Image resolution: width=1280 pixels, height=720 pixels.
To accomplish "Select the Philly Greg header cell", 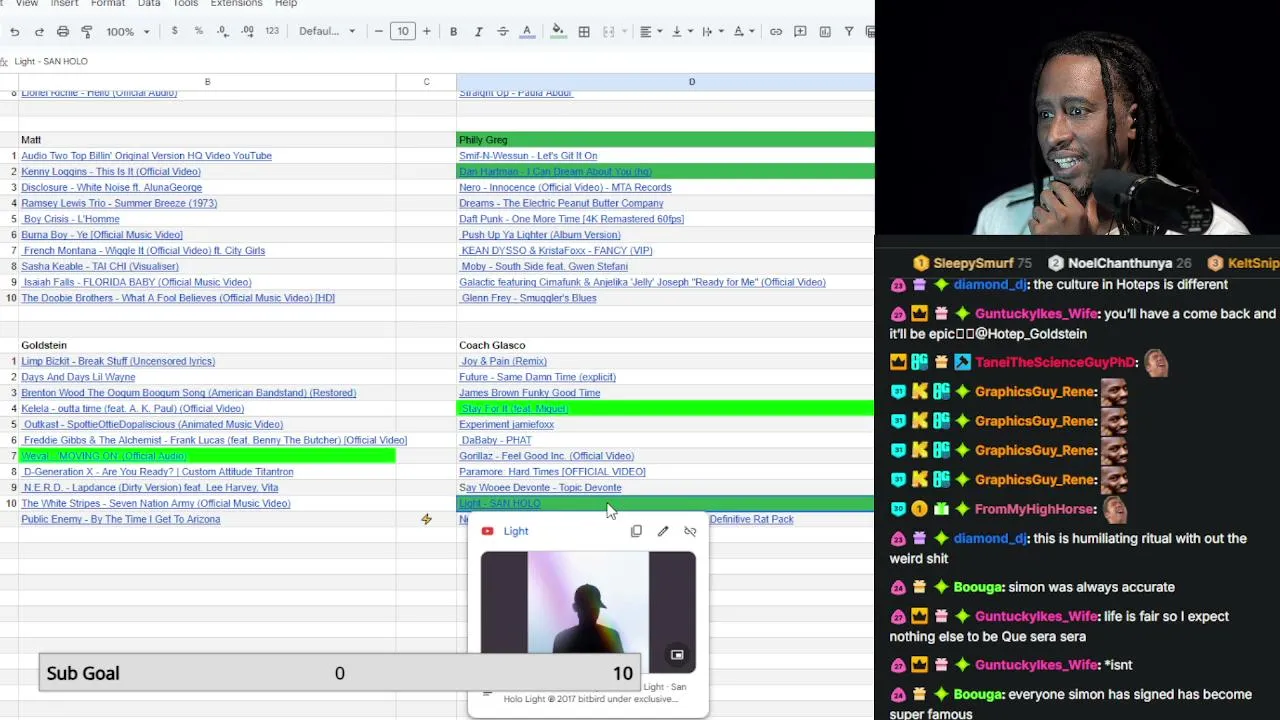I will [x=666, y=140].
